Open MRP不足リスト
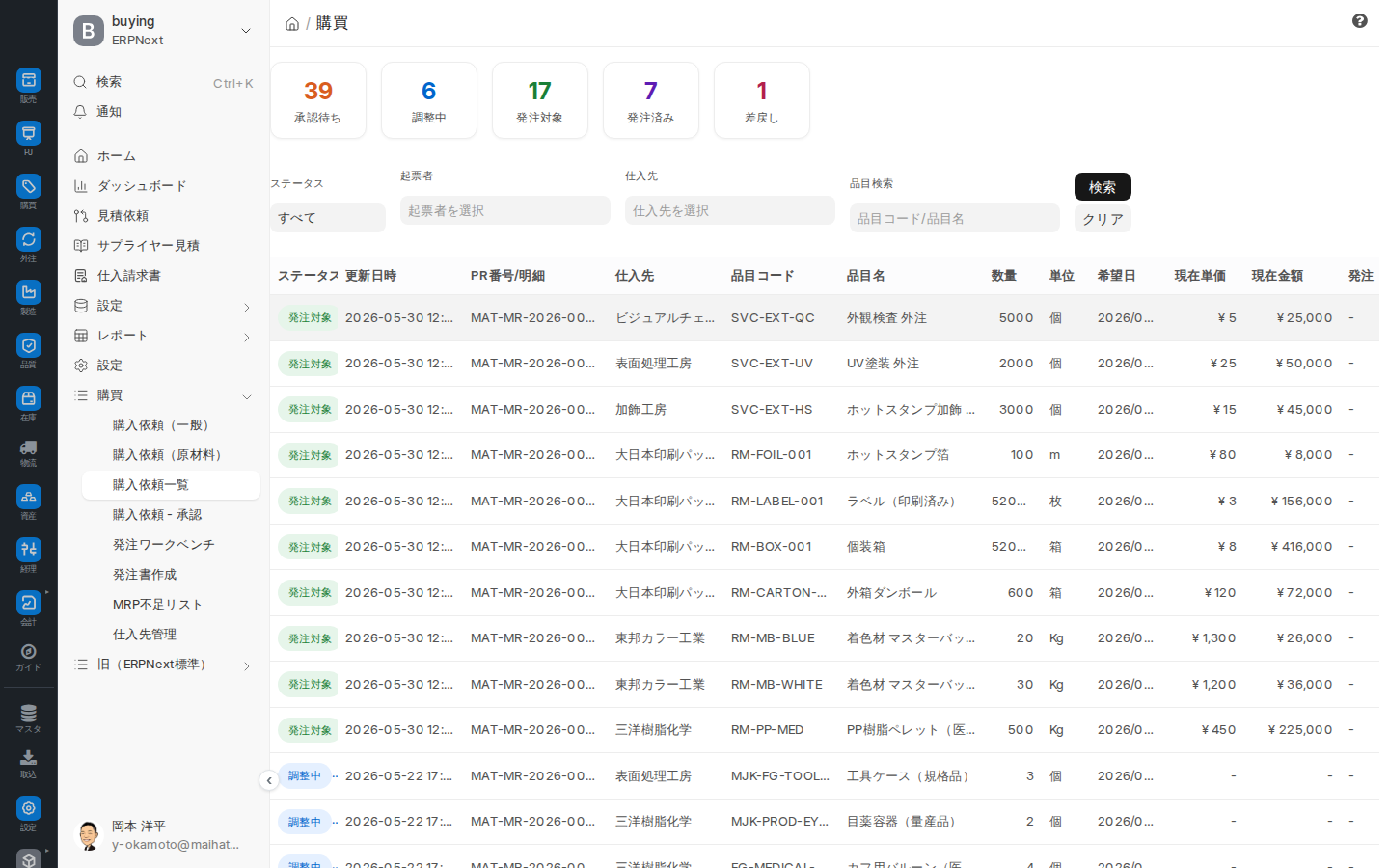This screenshot has width=1389, height=868. coord(157,605)
